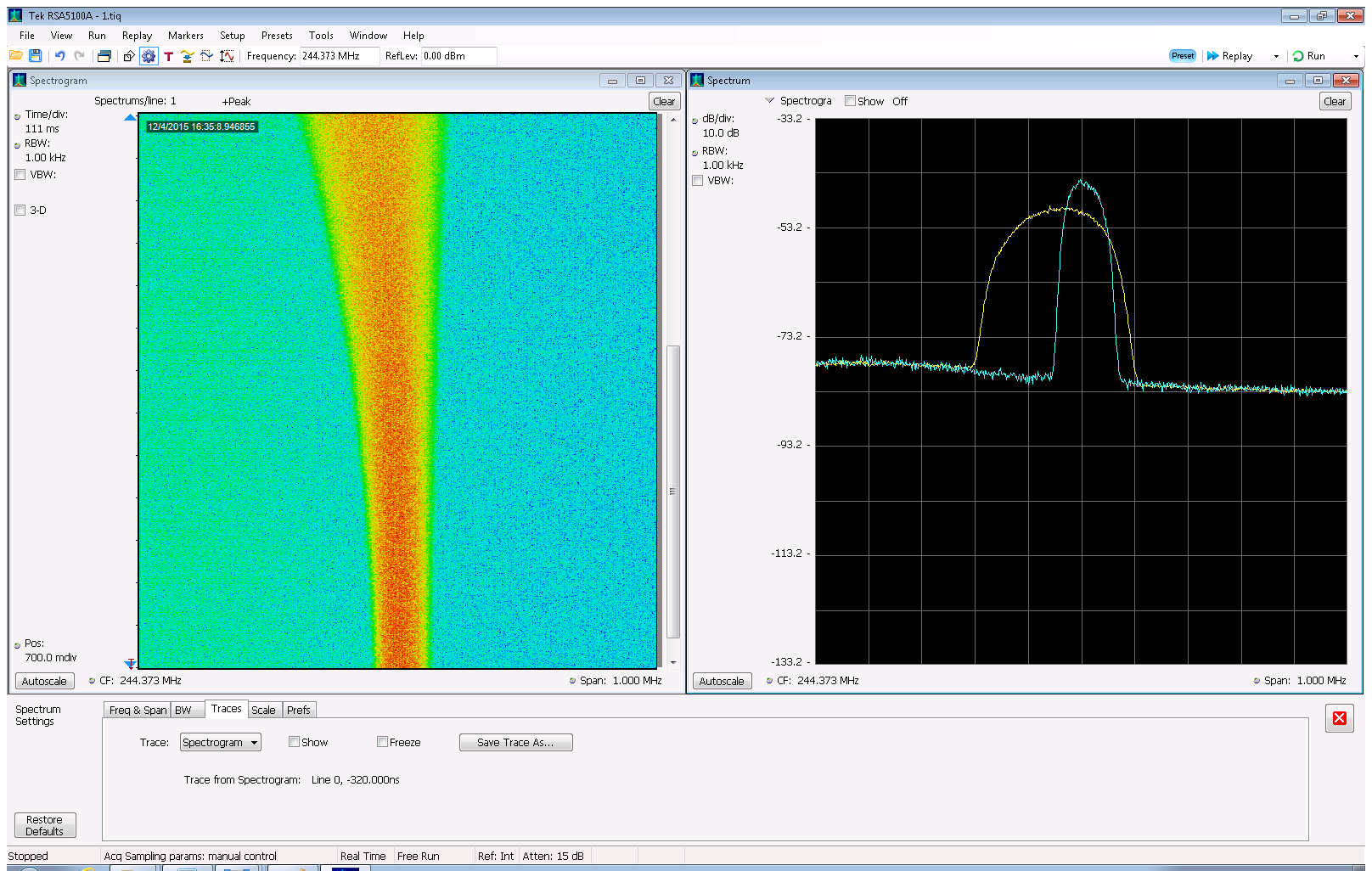Open the Spectrogra trace selector dropdown
This screenshot has width=1372, height=871.
(770, 100)
